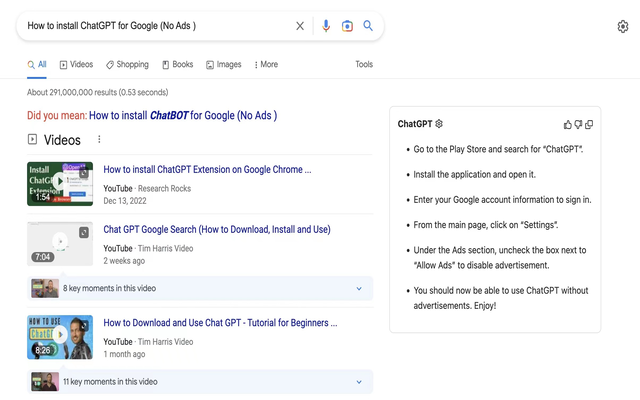Switch to the Shopping tab
The image size is (640, 400).
(x=127, y=64)
